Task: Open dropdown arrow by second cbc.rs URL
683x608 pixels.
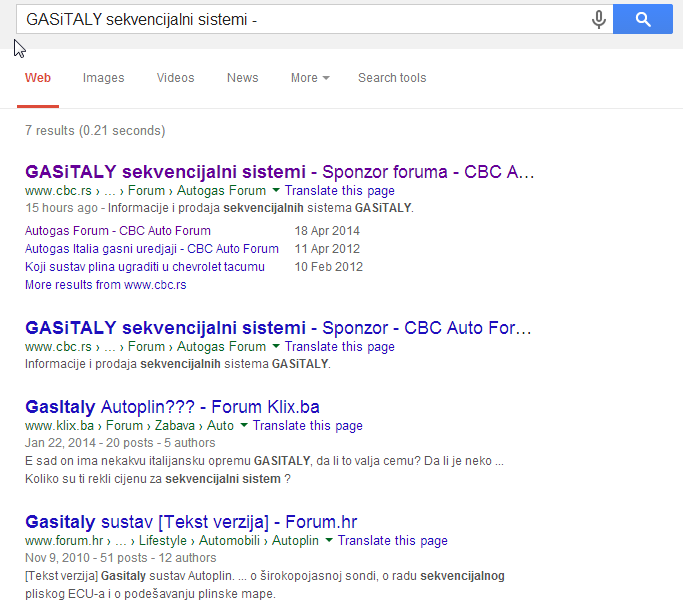Action: tap(276, 346)
